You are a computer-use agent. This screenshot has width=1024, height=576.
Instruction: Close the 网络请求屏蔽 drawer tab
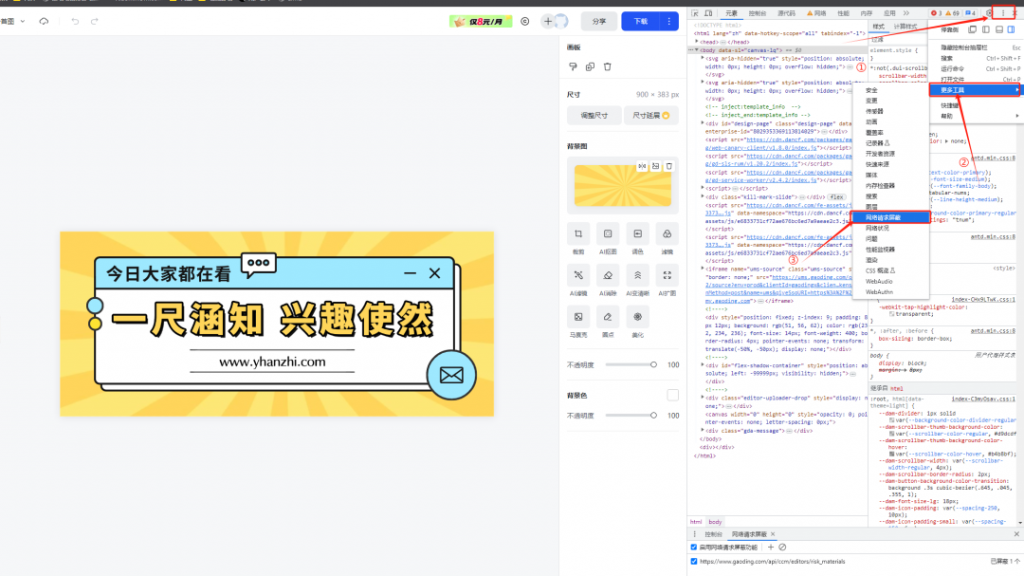[x=773, y=534]
